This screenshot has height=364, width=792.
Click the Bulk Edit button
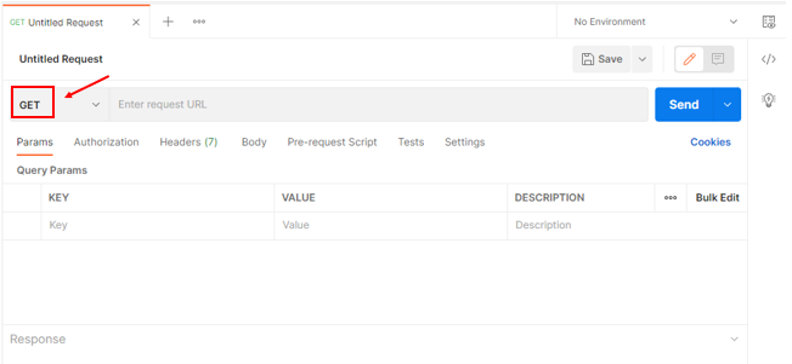click(717, 198)
